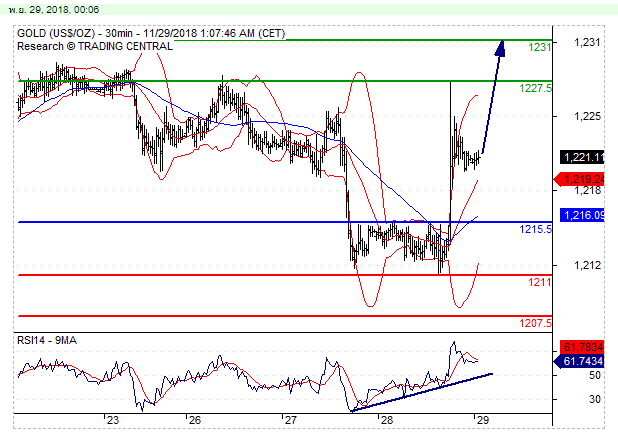This screenshot has height=444, width=618.
Task: Click the 'Research © TRADING CENTRAL' credit text
Action: pyautogui.click(x=95, y=46)
